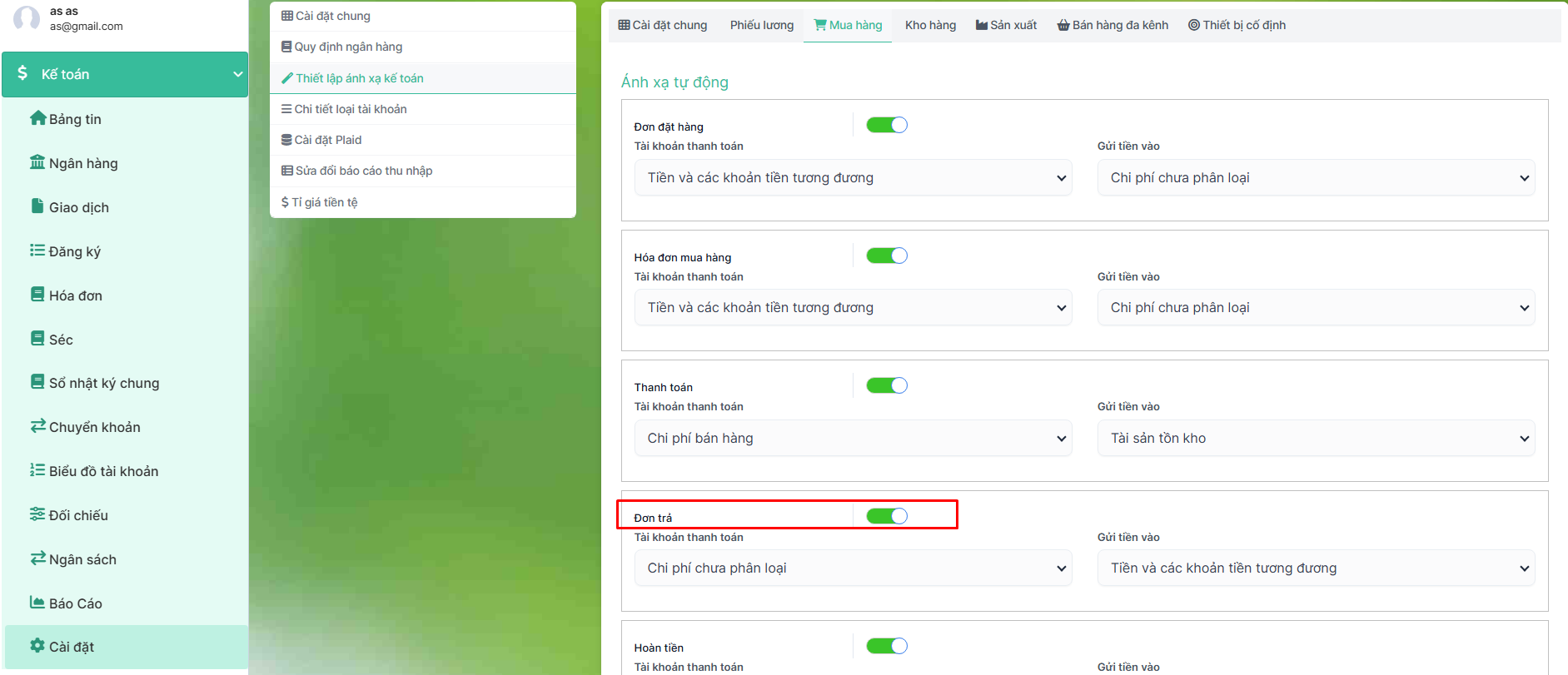The width and height of the screenshot is (1568, 675).
Task: Click the file icon next to Giao dịch
Action: click(x=37, y=206)
